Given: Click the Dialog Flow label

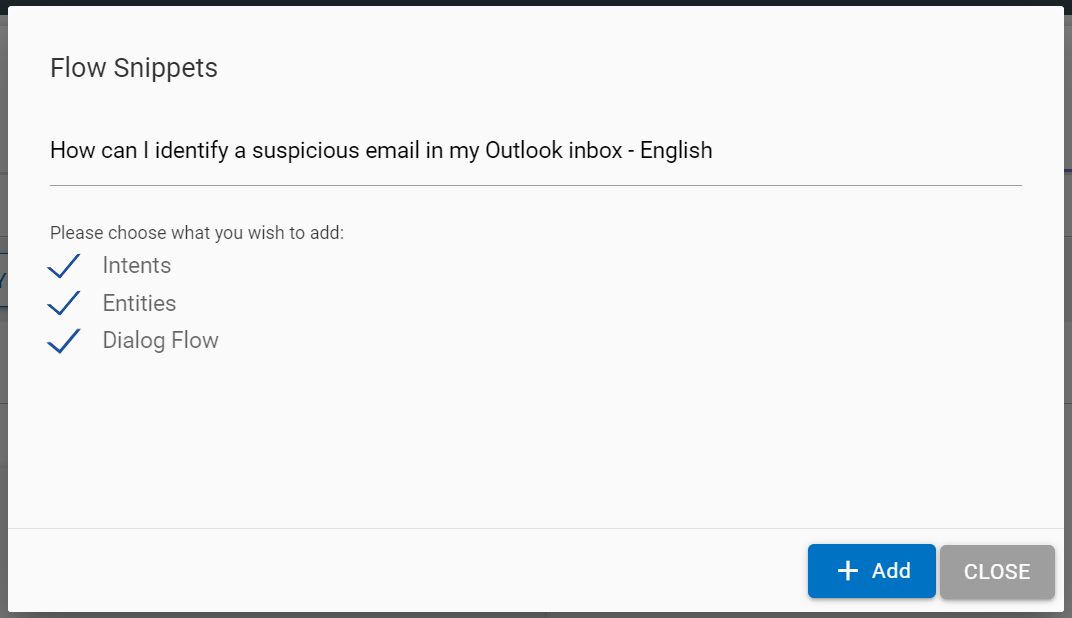Looking at the screenshot, I should point(160,340).
